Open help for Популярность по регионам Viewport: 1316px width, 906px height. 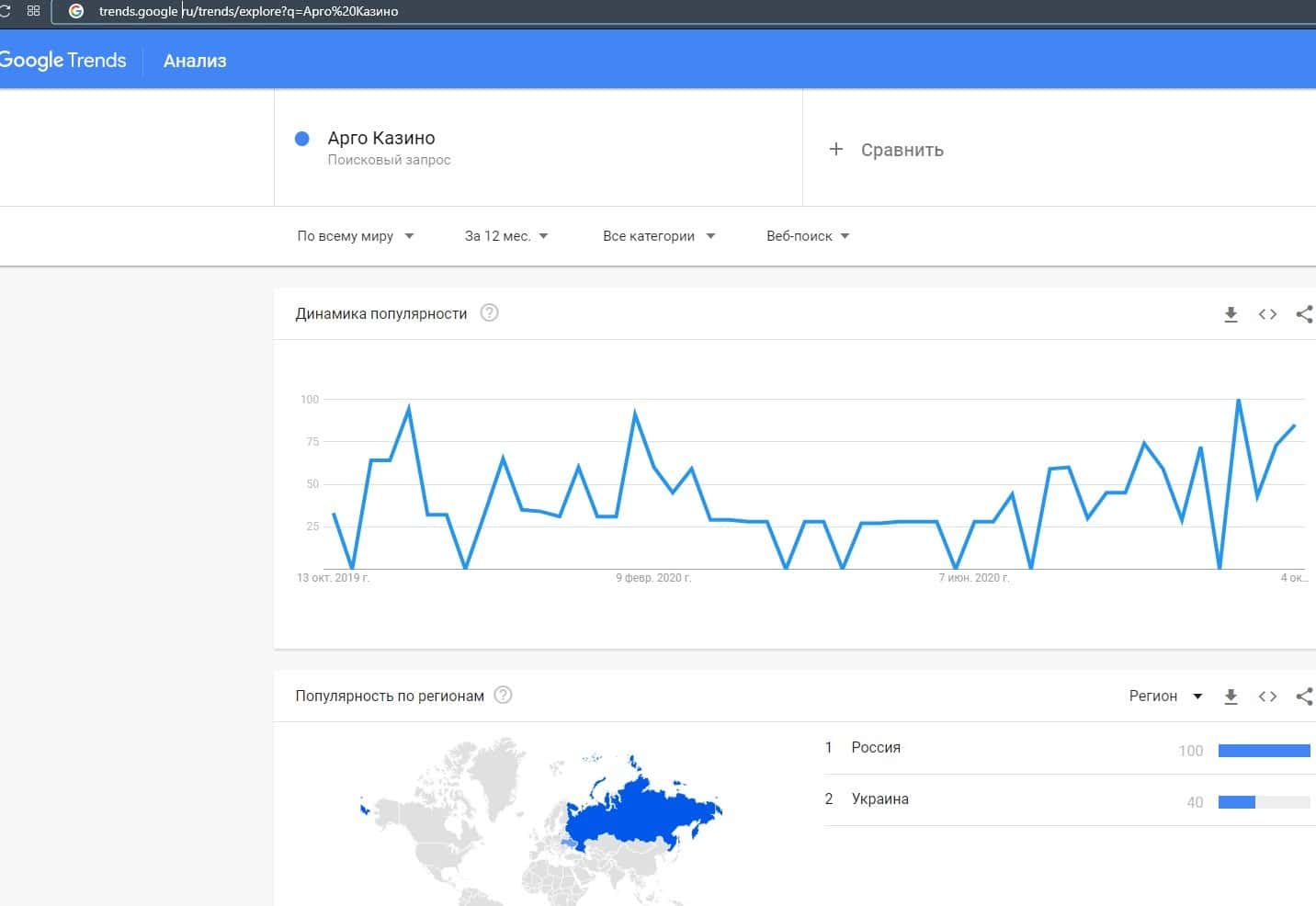point(503,696)
